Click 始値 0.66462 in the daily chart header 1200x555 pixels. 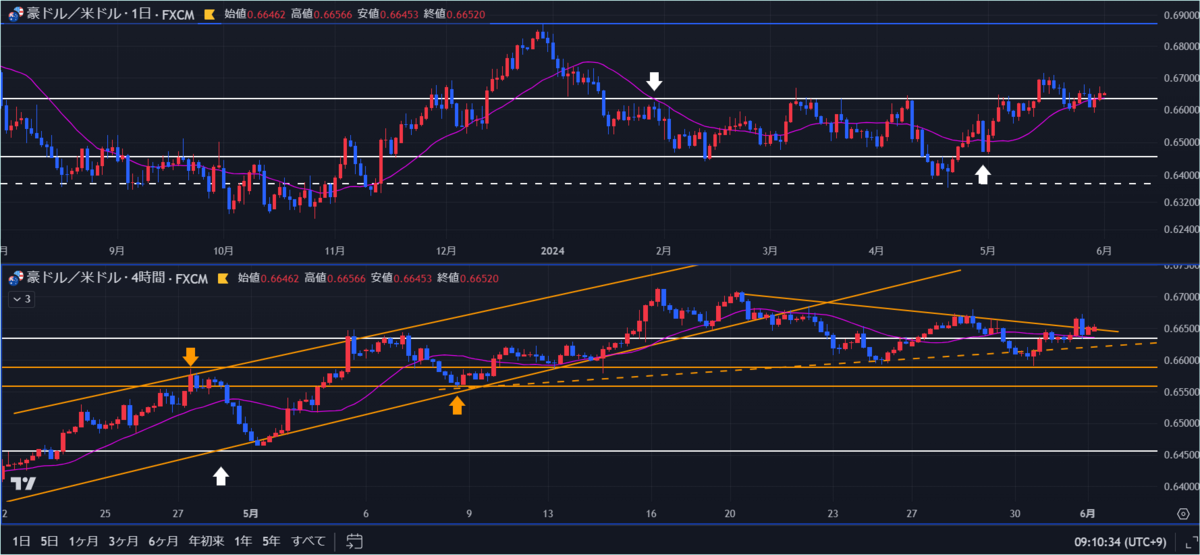coord(255,15)
